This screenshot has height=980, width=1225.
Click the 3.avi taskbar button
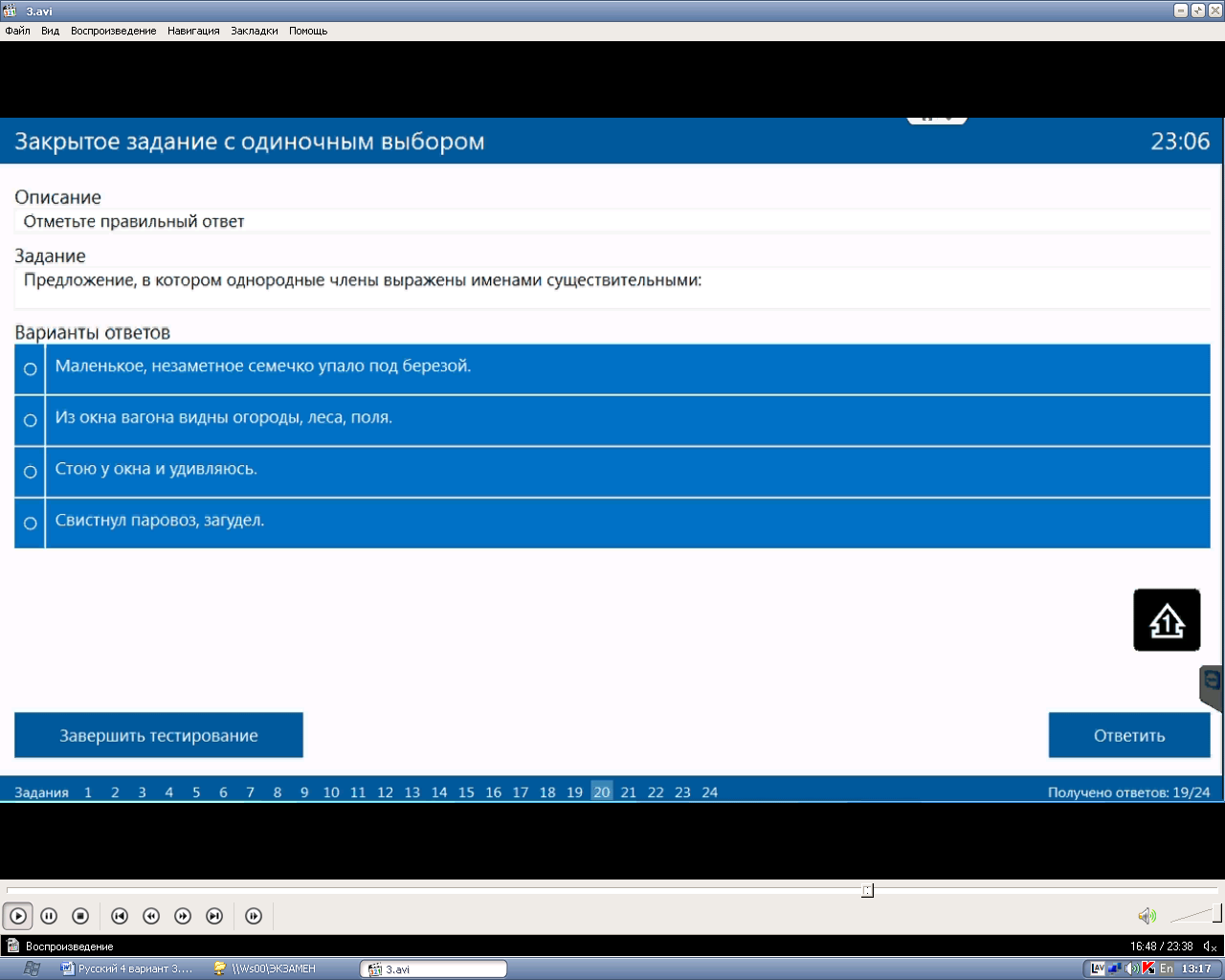tap(434, 969)
